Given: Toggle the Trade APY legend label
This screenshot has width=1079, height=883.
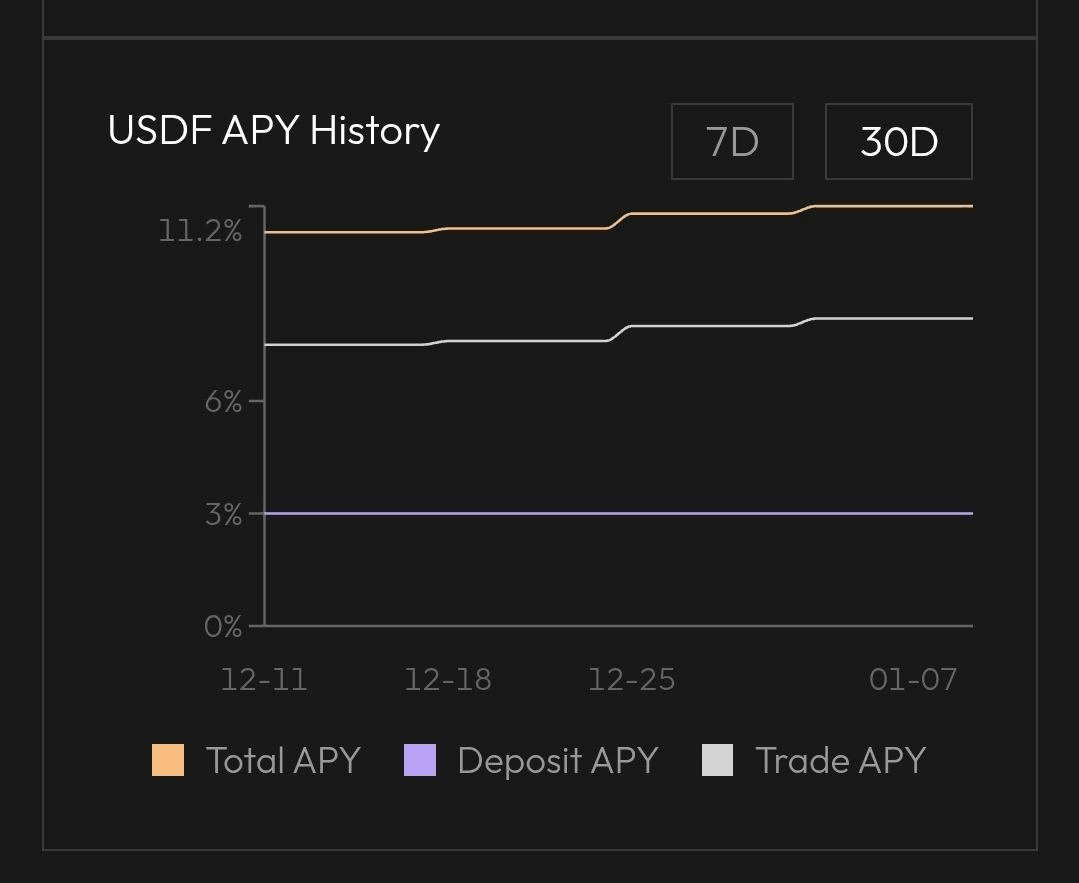Looking at the screenshot, I should tap(840, 760).
